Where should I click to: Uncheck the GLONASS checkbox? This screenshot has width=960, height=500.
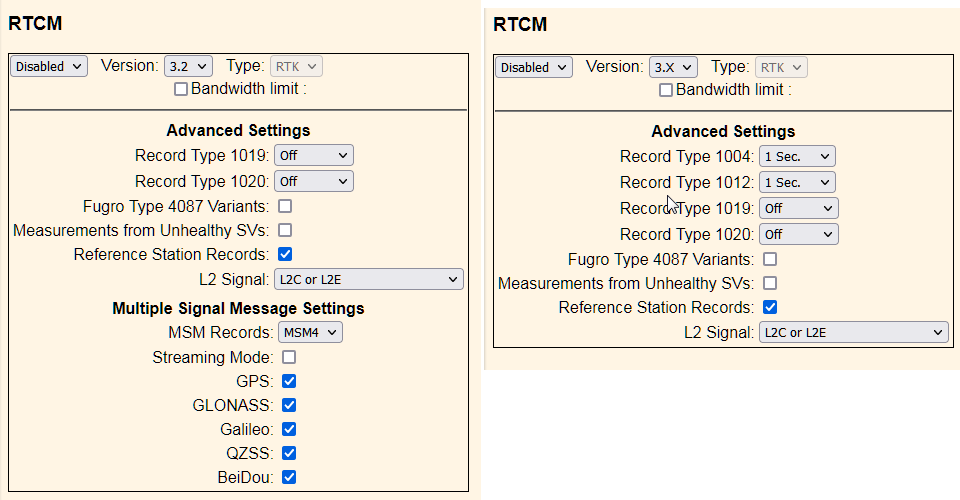(x=289, y=405)
